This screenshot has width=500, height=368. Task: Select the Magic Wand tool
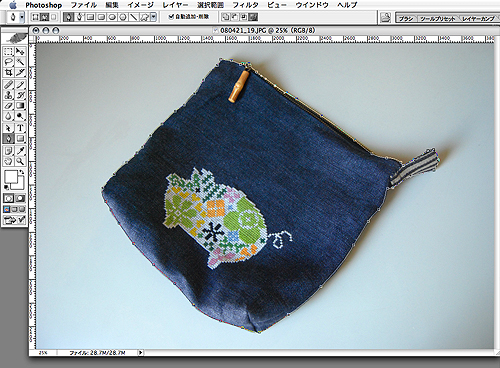coord(20,61)
